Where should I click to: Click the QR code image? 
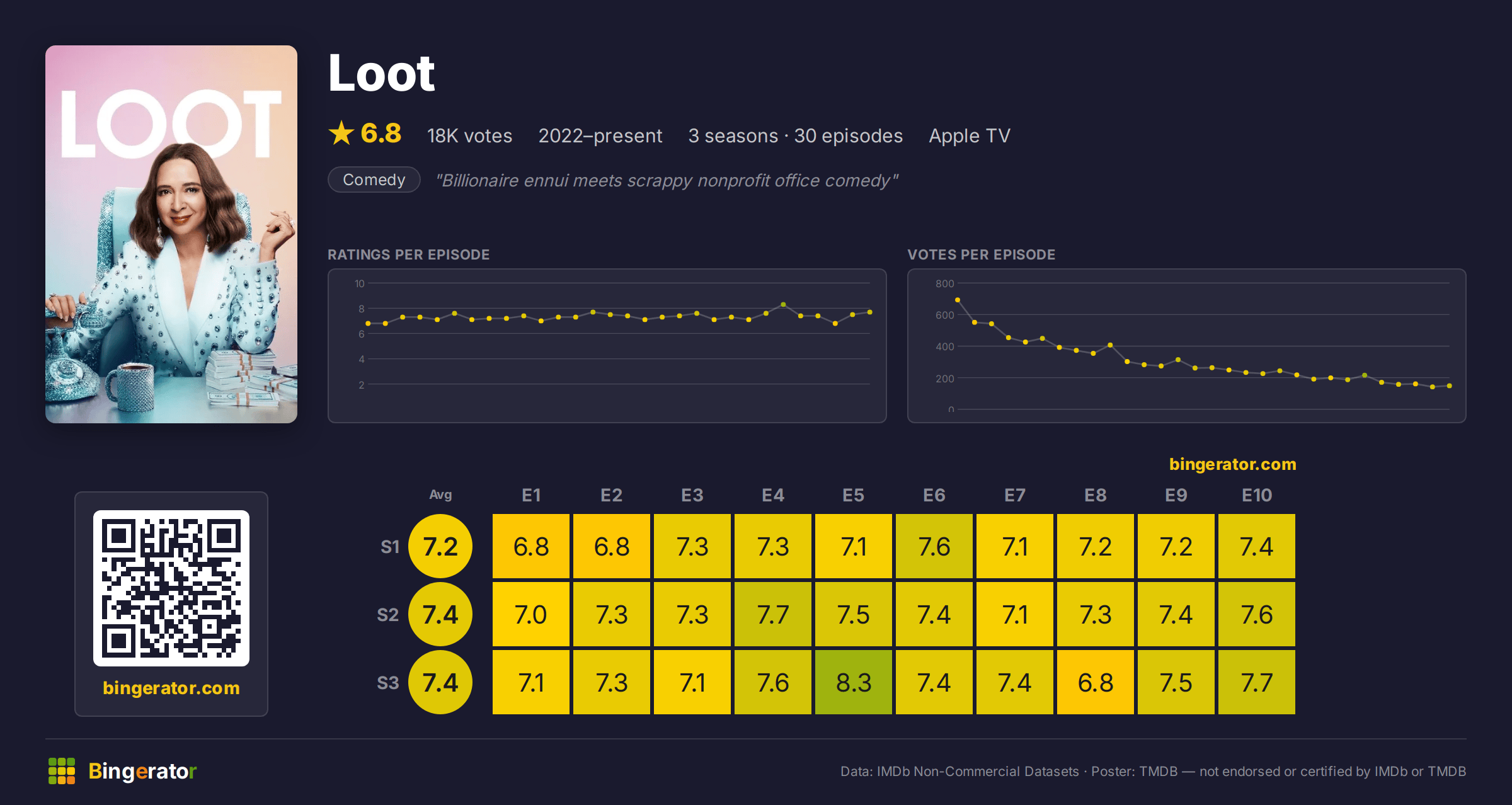pyautogui.click(x=171, y=588)
